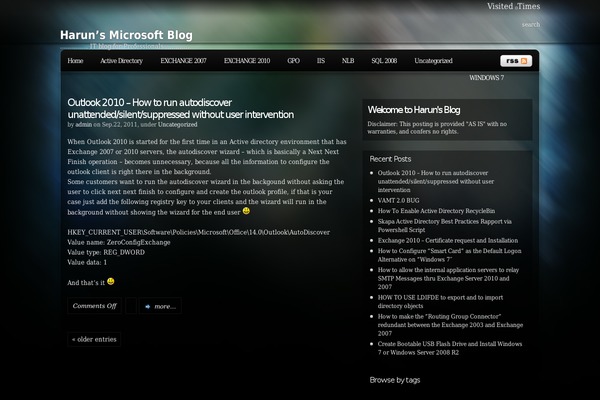This screenshot has height=400, width=600.
Task: Click the search field in the header
Action: 531,24
